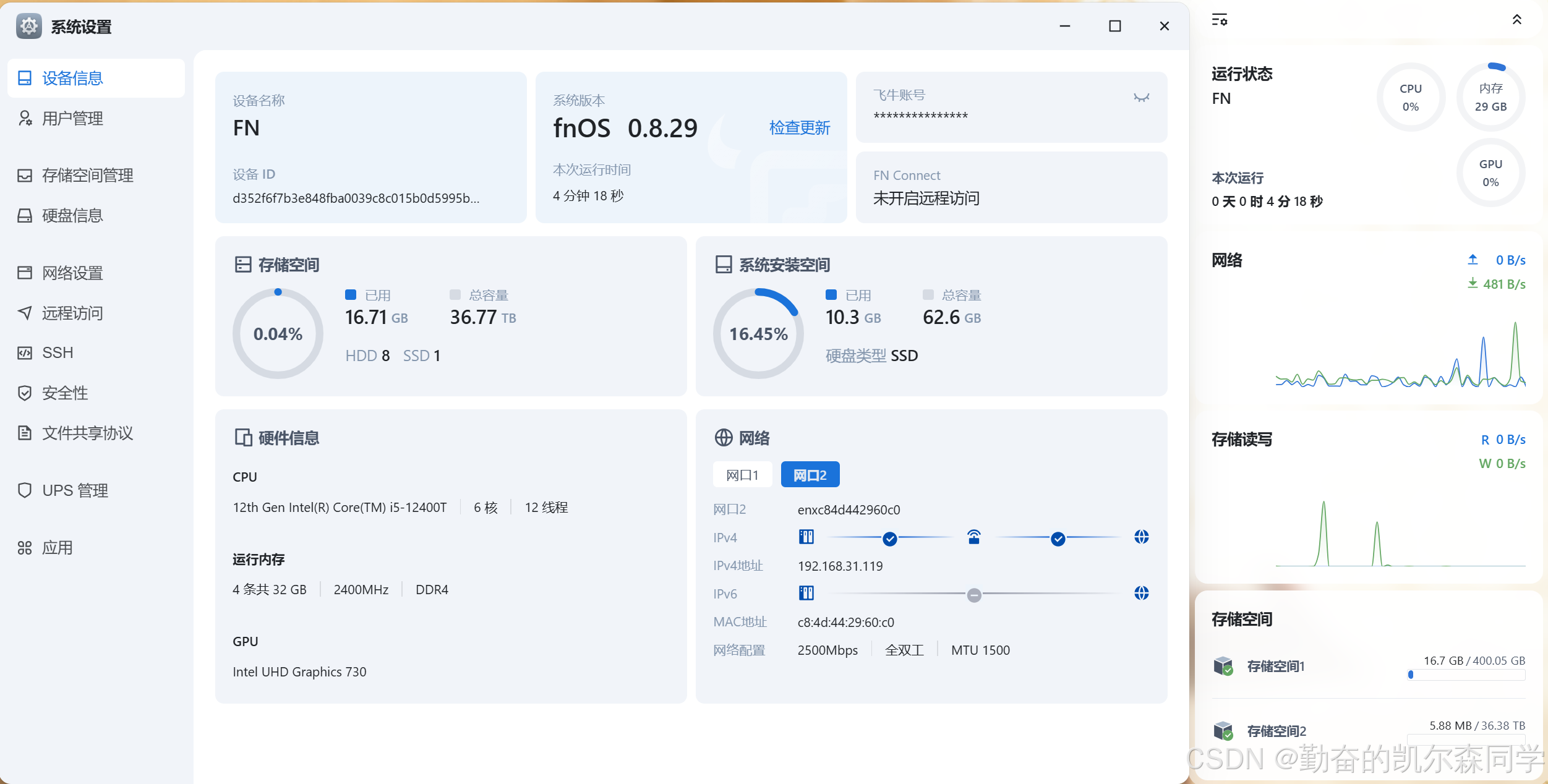Open the widget panel settings icon

tap(1219, 20)
